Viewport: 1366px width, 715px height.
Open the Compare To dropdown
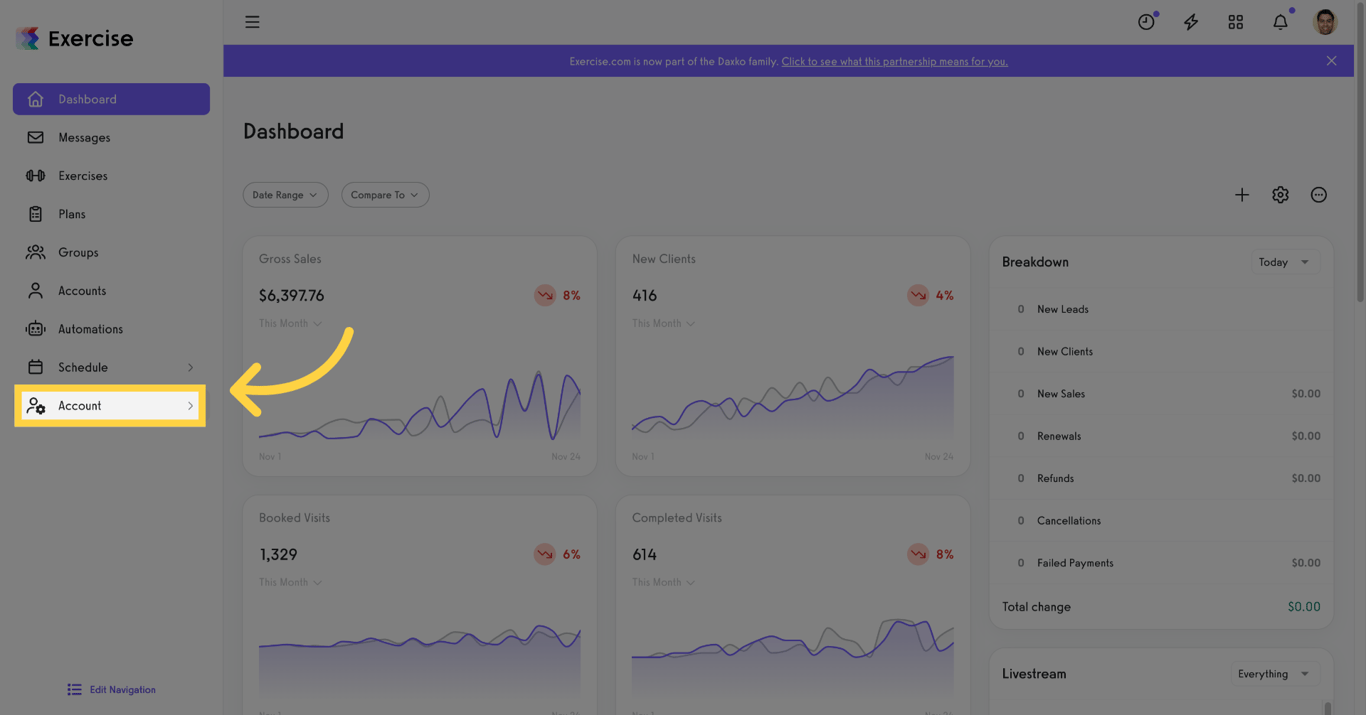(385, 194)
